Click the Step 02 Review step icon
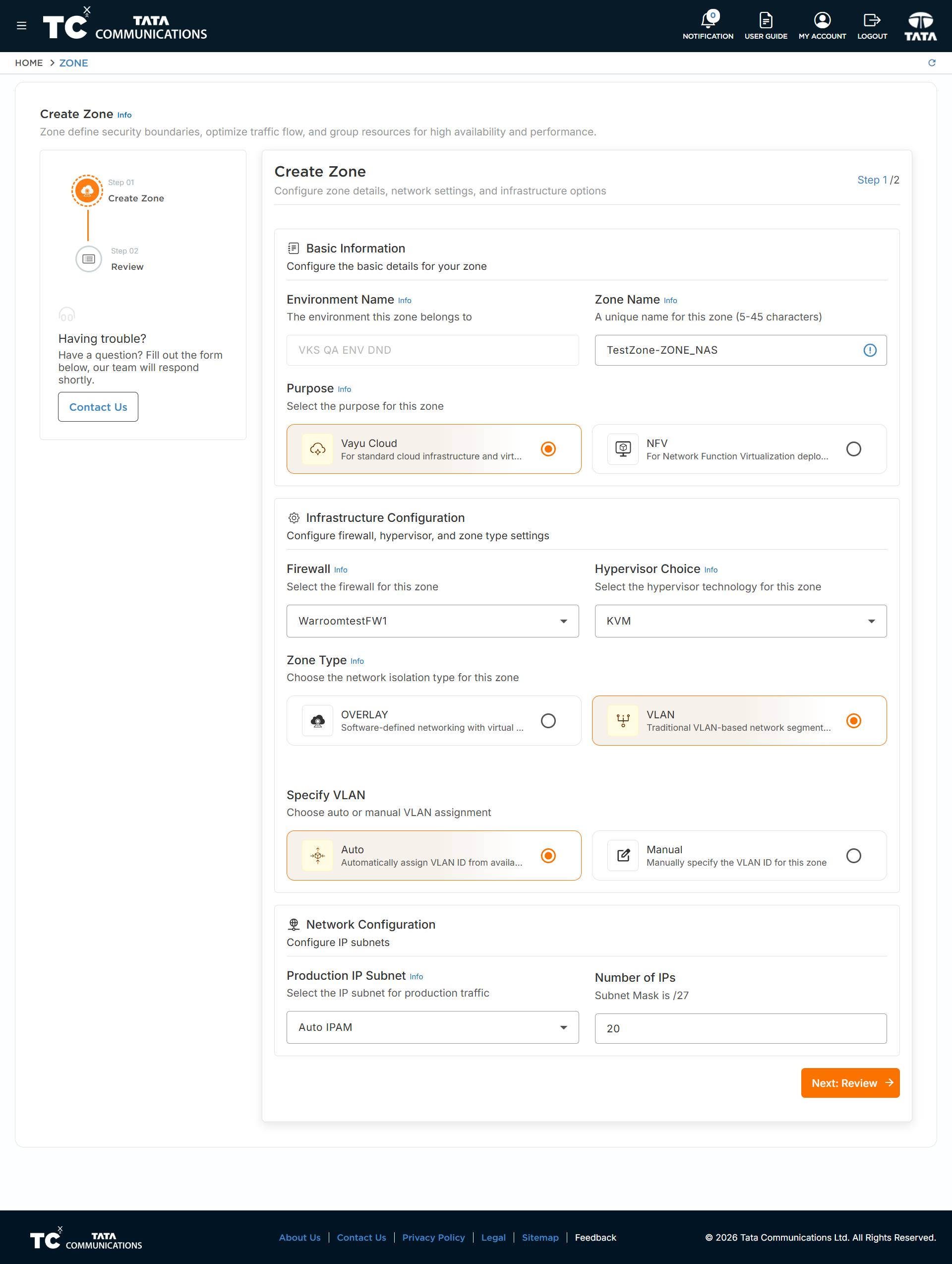The width and height of the screenshot is (952, 1264). pos(89,259)
